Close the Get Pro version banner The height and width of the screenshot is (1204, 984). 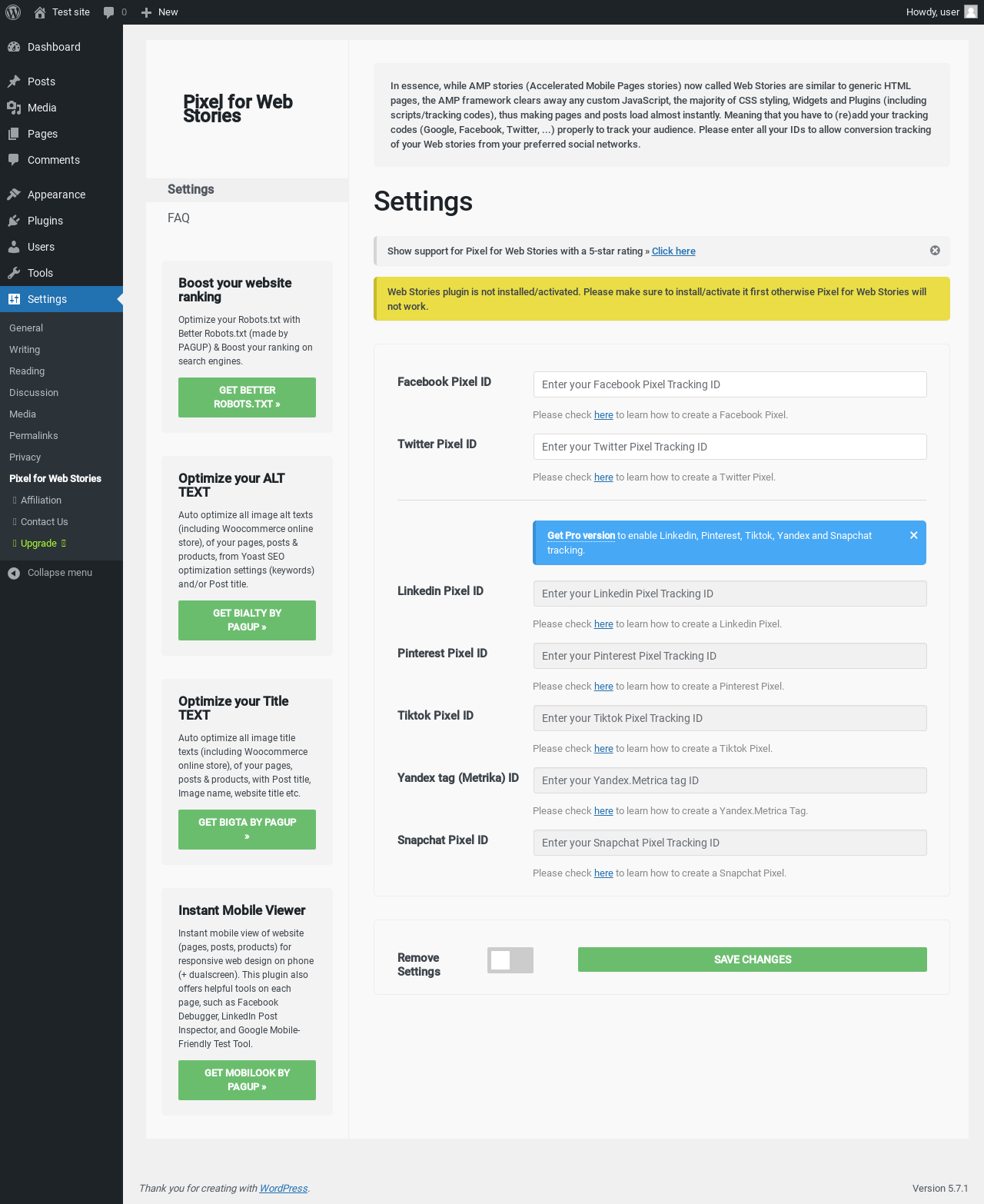[x=914, y=535]
